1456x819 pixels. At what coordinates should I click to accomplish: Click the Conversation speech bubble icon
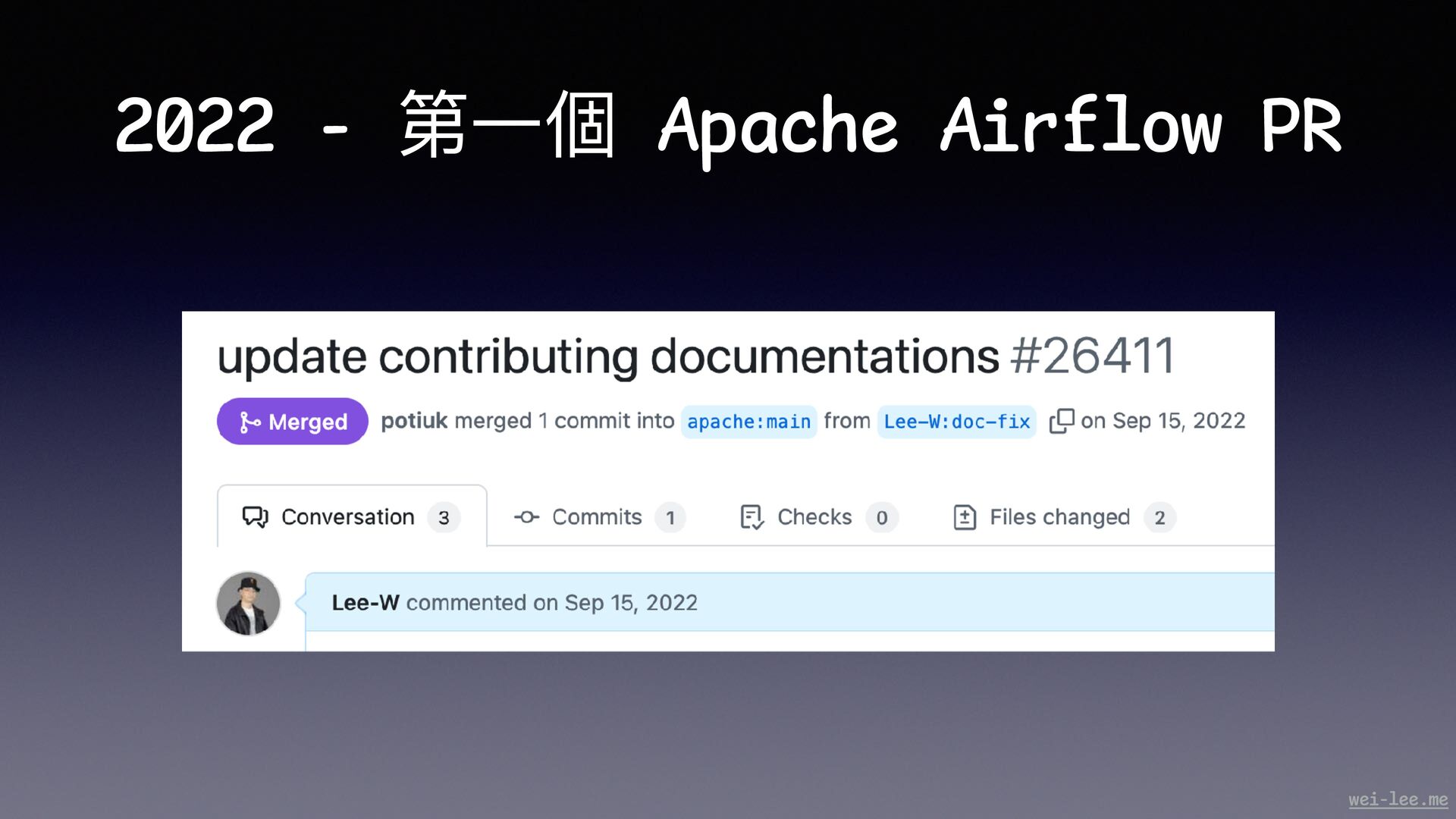point(255,517)
